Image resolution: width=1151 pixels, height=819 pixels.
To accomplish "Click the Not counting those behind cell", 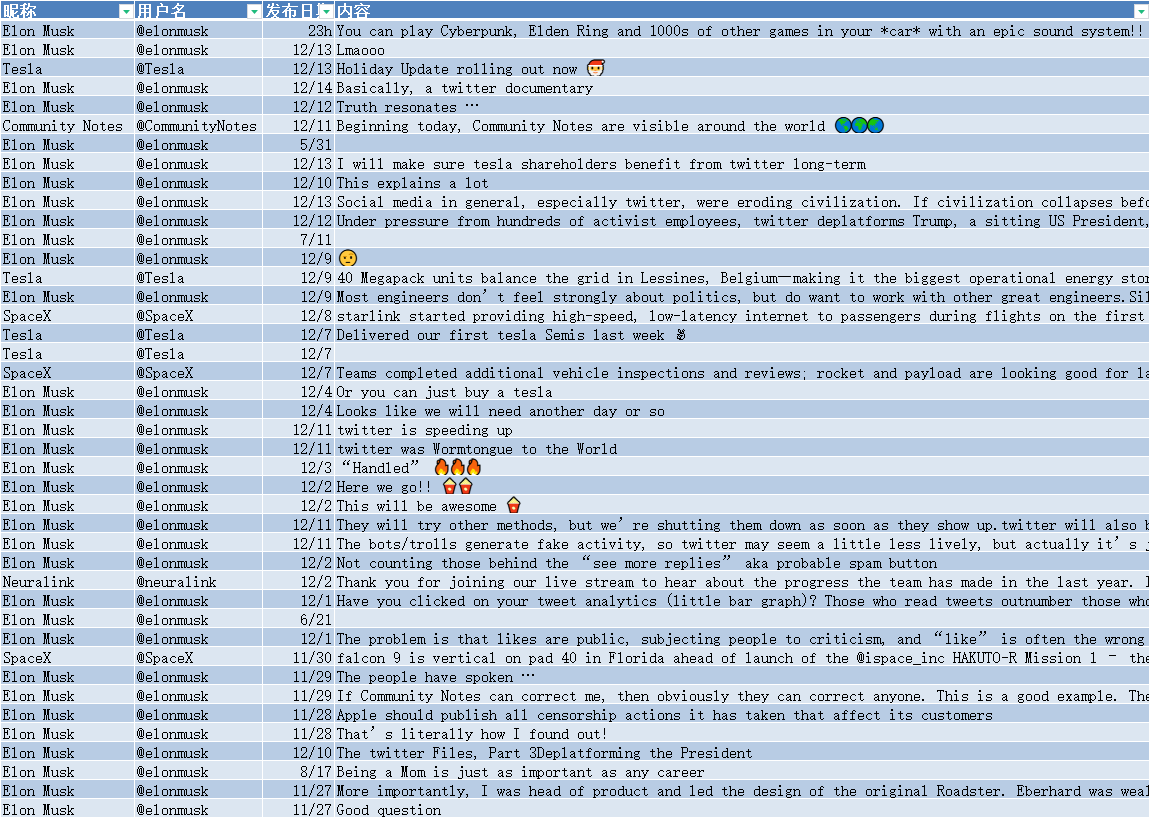I will coord(742,564).
